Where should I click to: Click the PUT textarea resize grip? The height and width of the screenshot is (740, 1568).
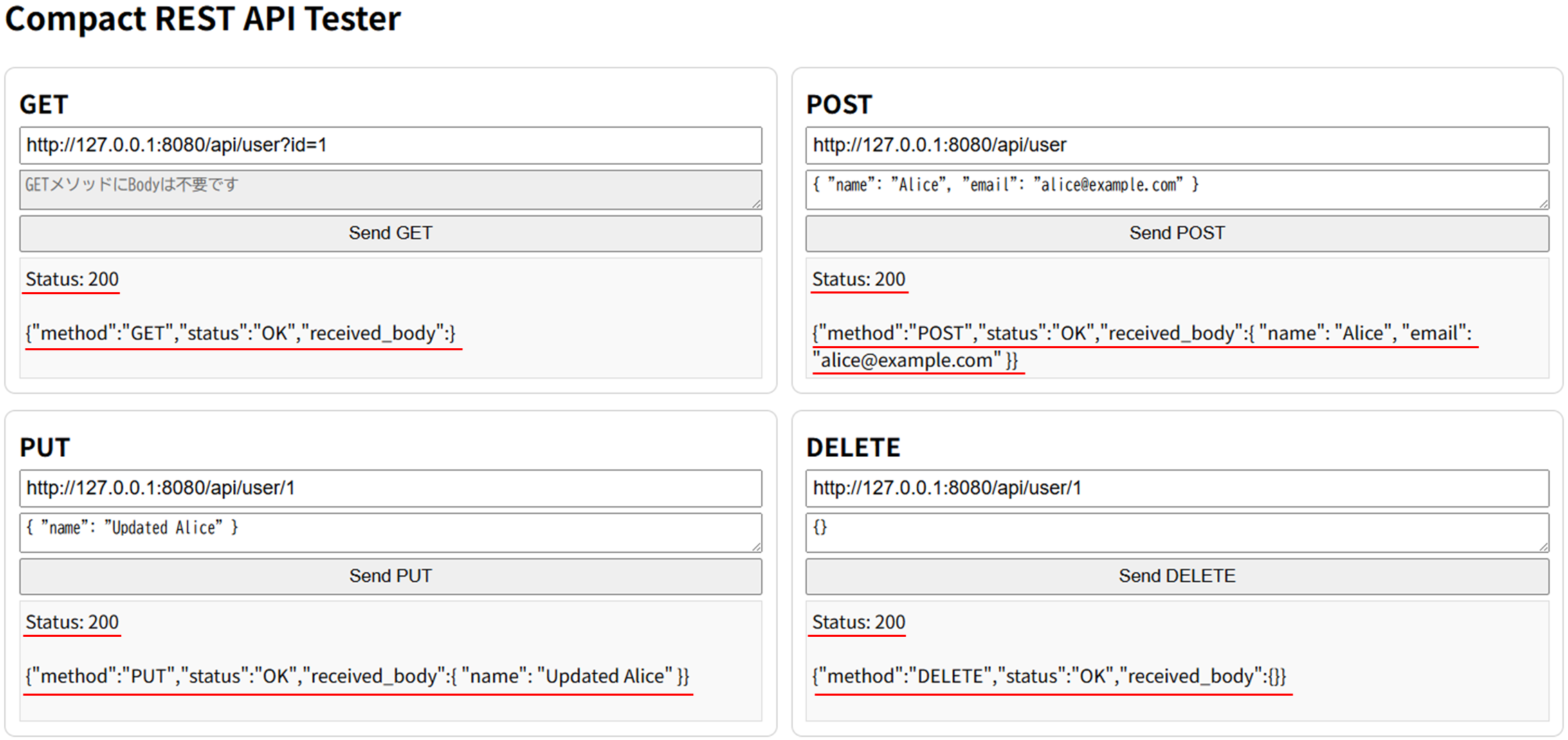[756, 547]
